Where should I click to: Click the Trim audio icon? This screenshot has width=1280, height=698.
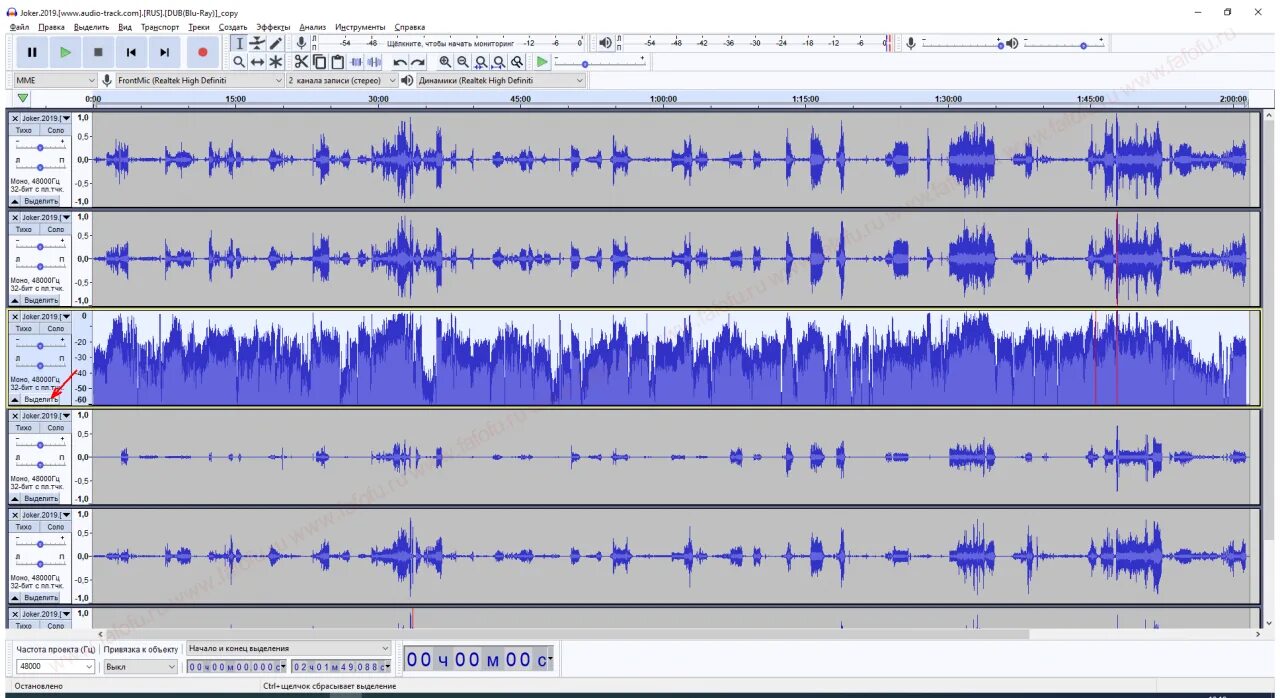[356, 62]
